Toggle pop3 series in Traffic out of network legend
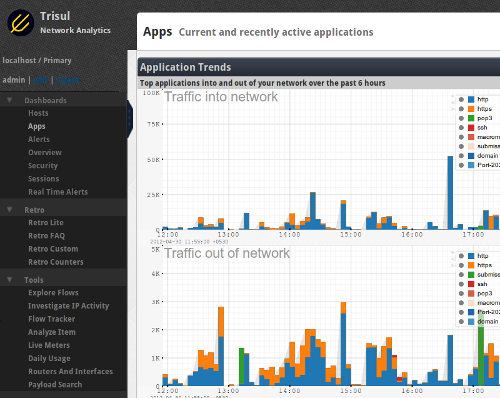Image resolution: width=500 pixels, height=398 pixels. click(x=461, y=293)
